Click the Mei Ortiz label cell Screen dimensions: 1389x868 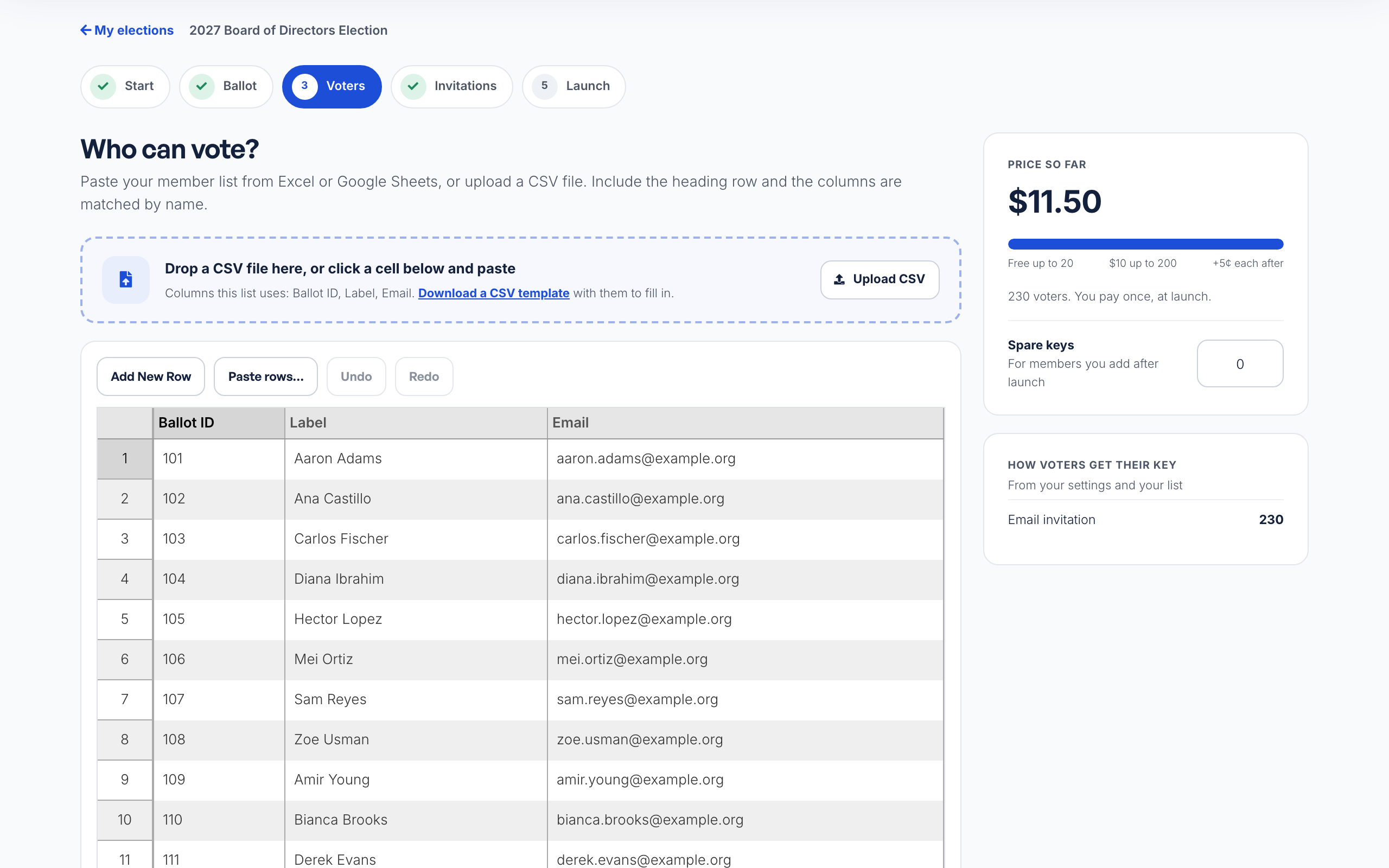tap(416, 659)
